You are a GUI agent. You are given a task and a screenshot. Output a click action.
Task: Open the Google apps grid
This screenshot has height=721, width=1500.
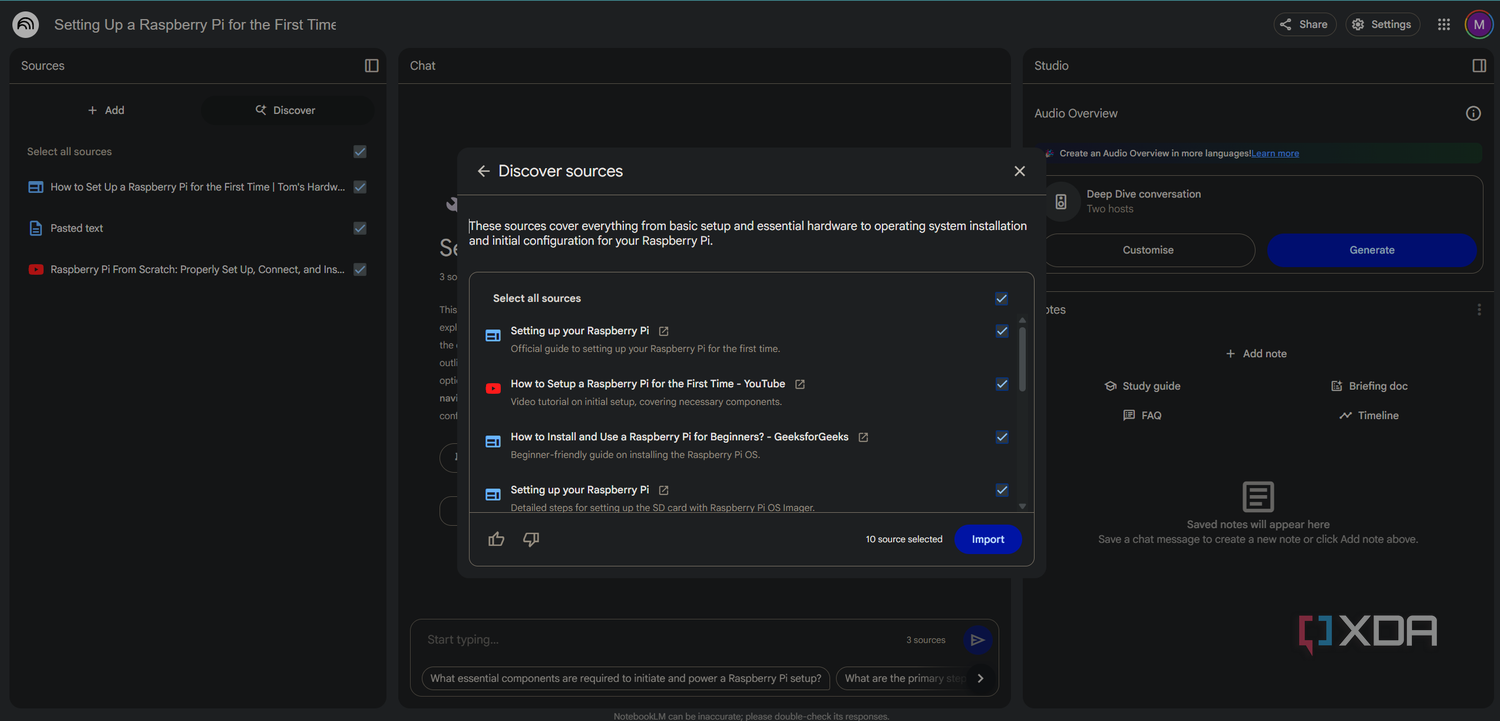[1444, 24]
